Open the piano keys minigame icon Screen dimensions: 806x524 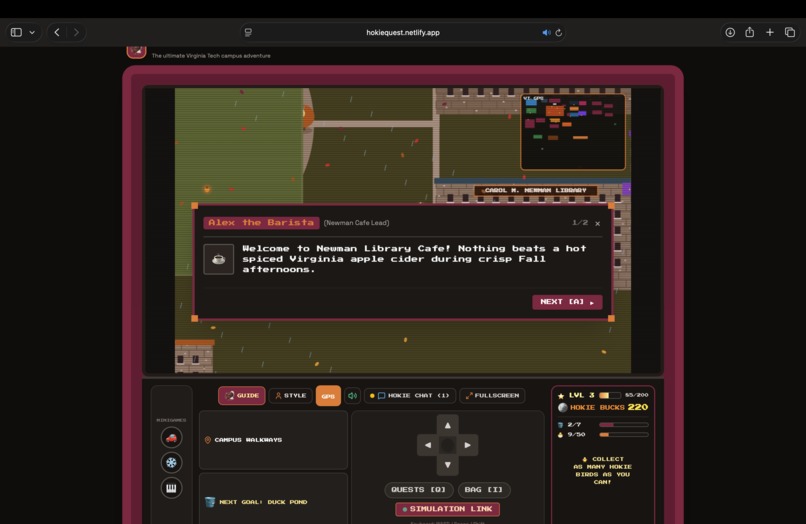tap(171, 488)
